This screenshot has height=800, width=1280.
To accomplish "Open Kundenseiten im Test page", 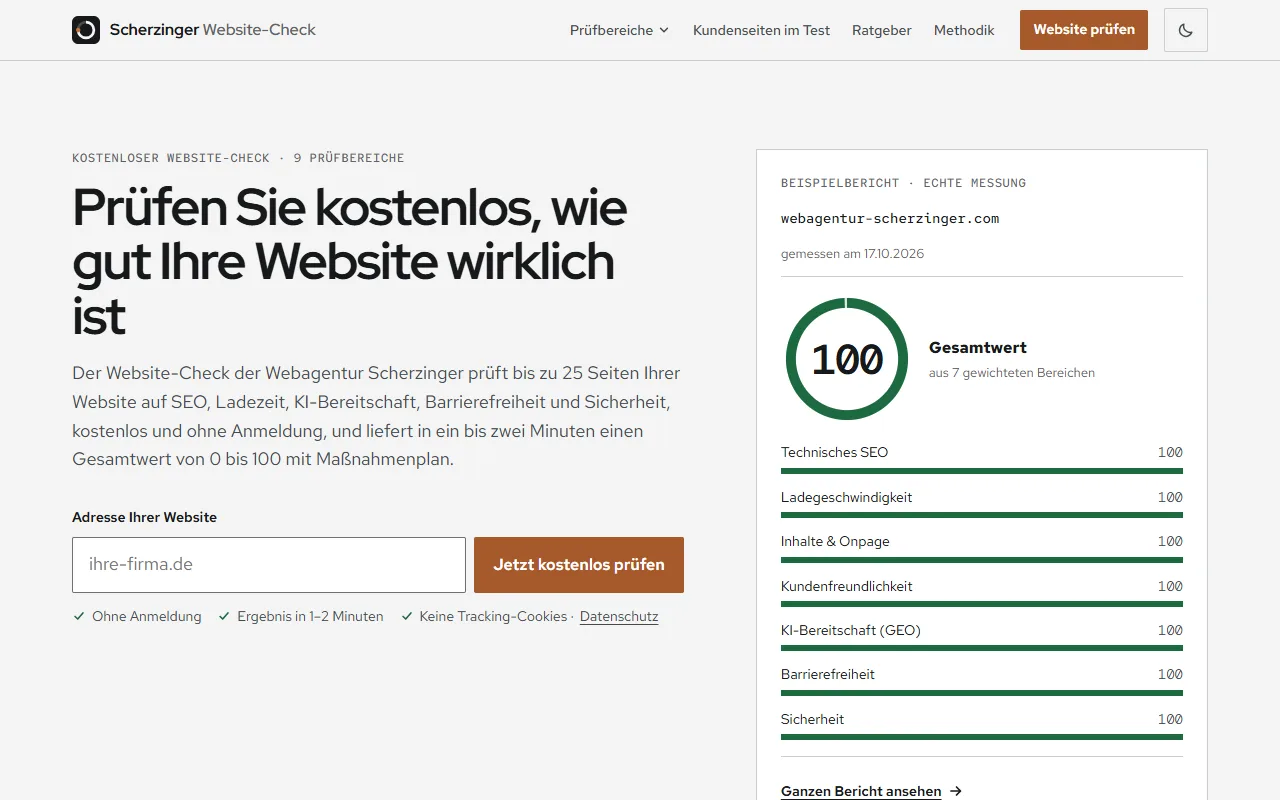I will (x=761, y=30).
